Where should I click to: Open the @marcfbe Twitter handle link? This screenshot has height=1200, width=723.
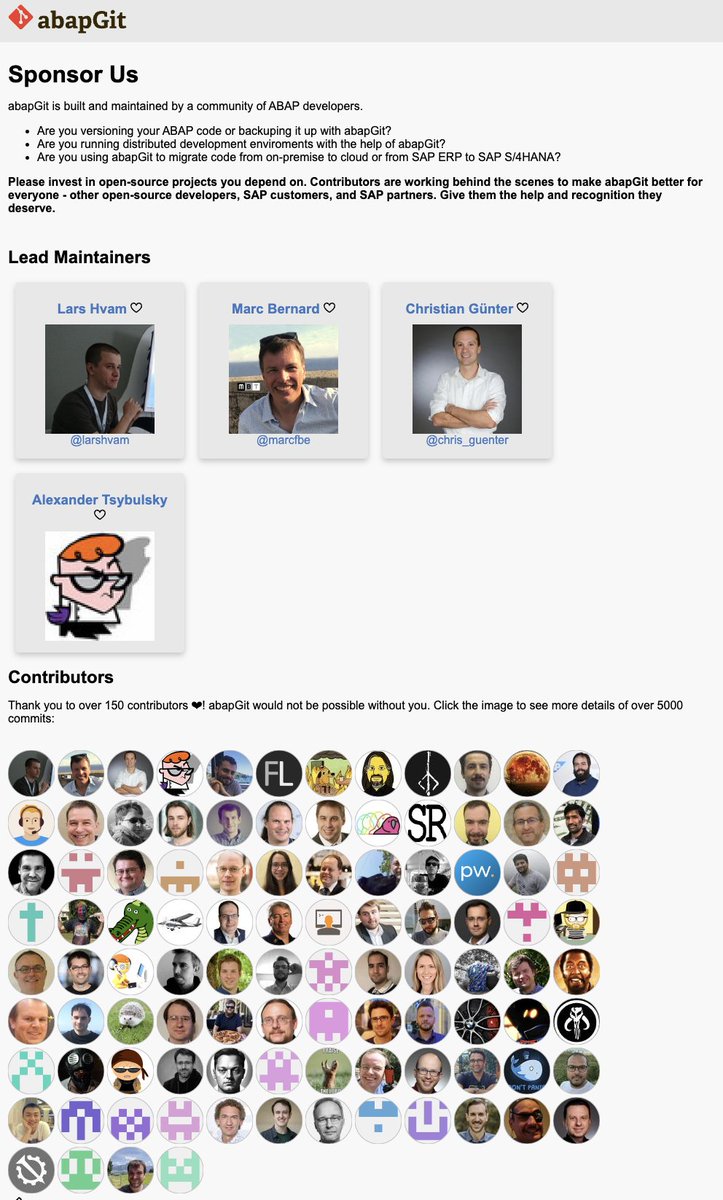click(x=283, y=440)
